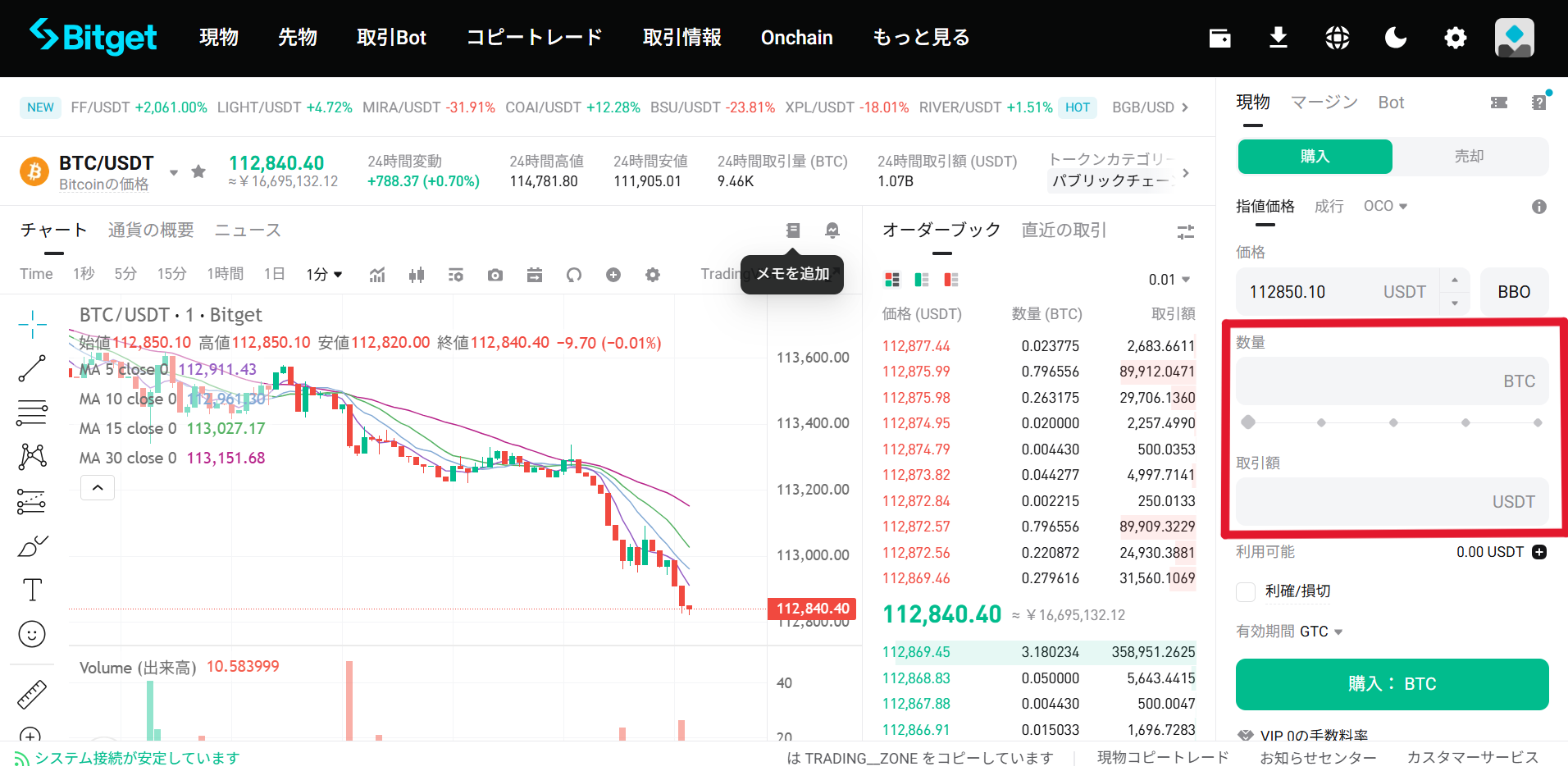The height and width of the screenshot is (771, 1568).
Task: Open the chart indicators tool
Action: pos(376,274)
